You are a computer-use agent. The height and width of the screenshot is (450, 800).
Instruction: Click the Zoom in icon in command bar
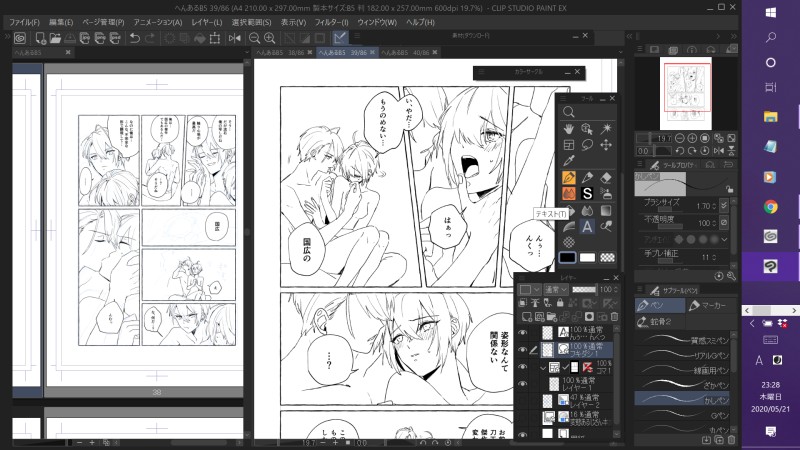[270, 38]
